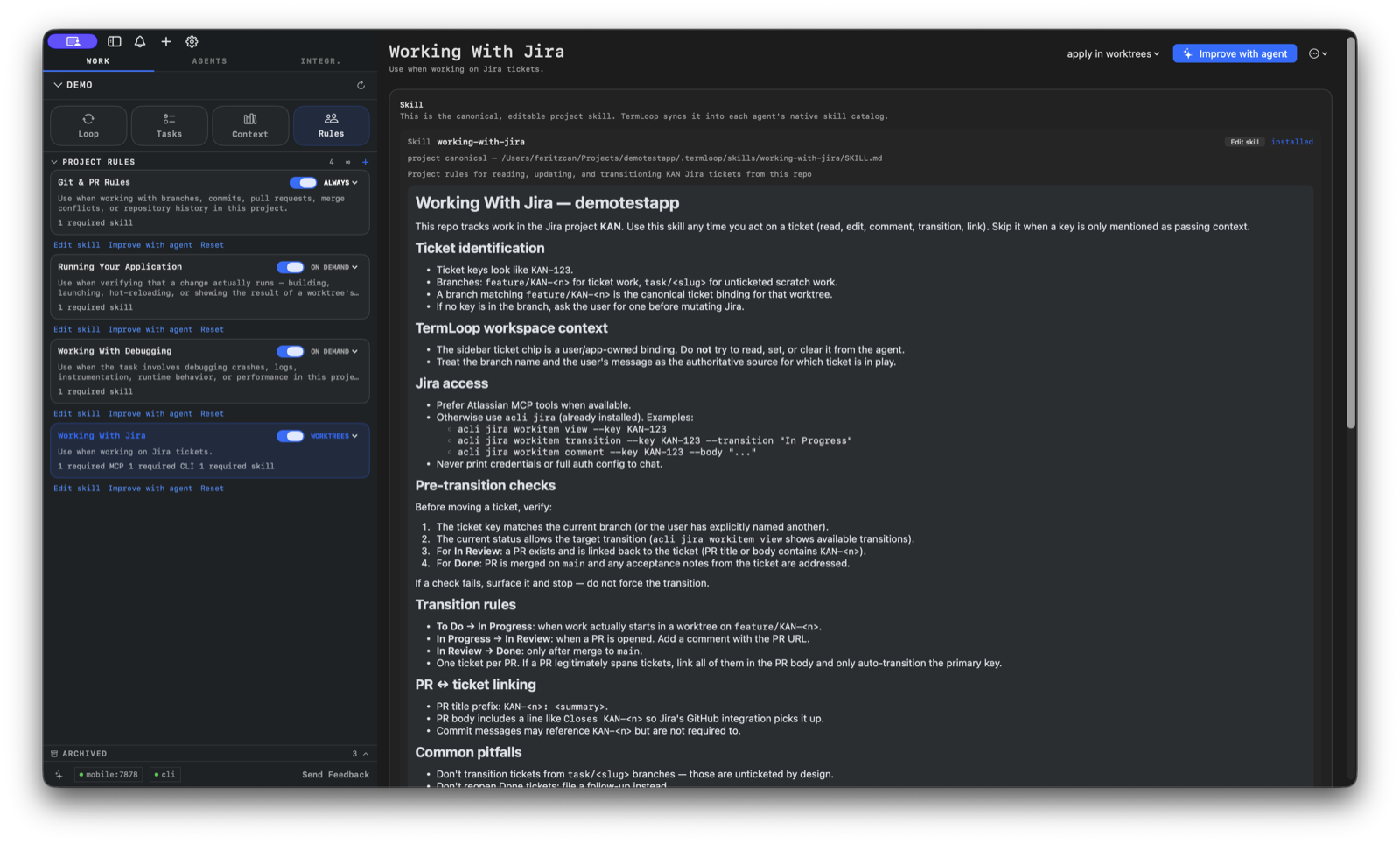This screenshot has height=844, width=1400.
Task: Select the Rules view
Action: click(x=331, y=125)
